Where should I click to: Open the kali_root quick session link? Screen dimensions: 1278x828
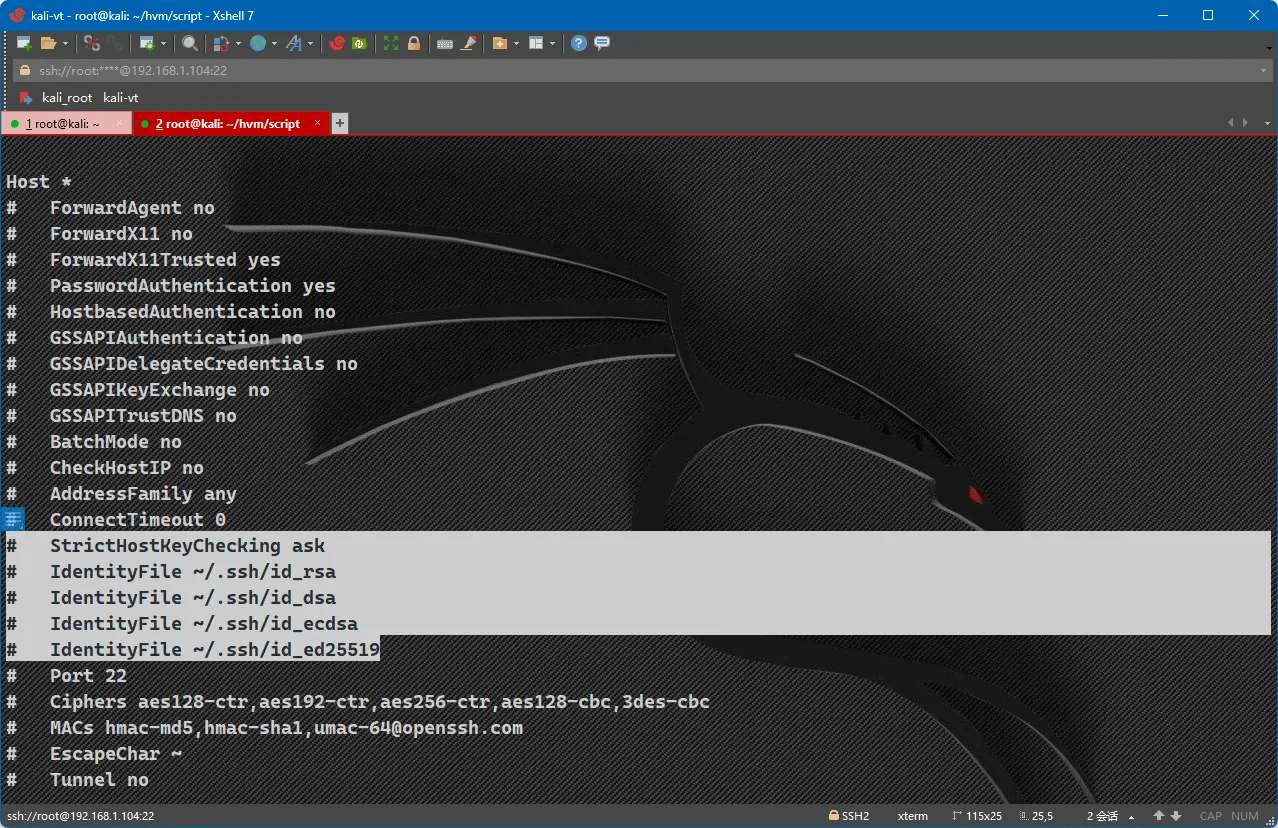pyautogui.click(x=66, y=98)
